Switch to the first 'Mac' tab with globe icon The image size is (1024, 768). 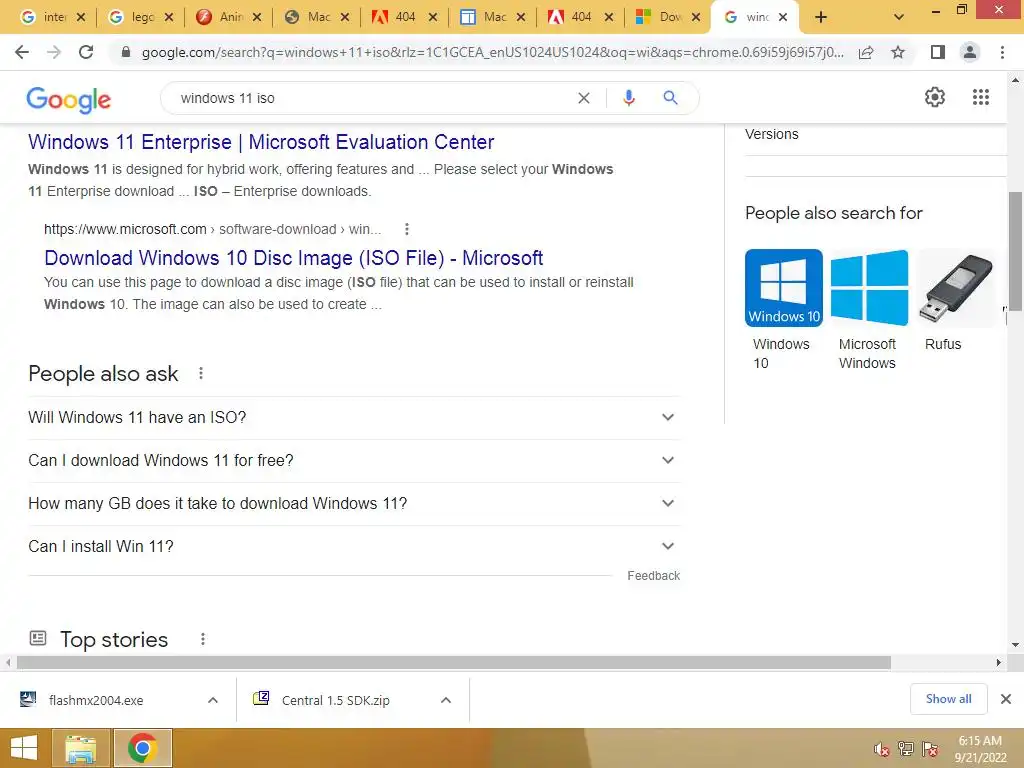click(x=310, y=18)
